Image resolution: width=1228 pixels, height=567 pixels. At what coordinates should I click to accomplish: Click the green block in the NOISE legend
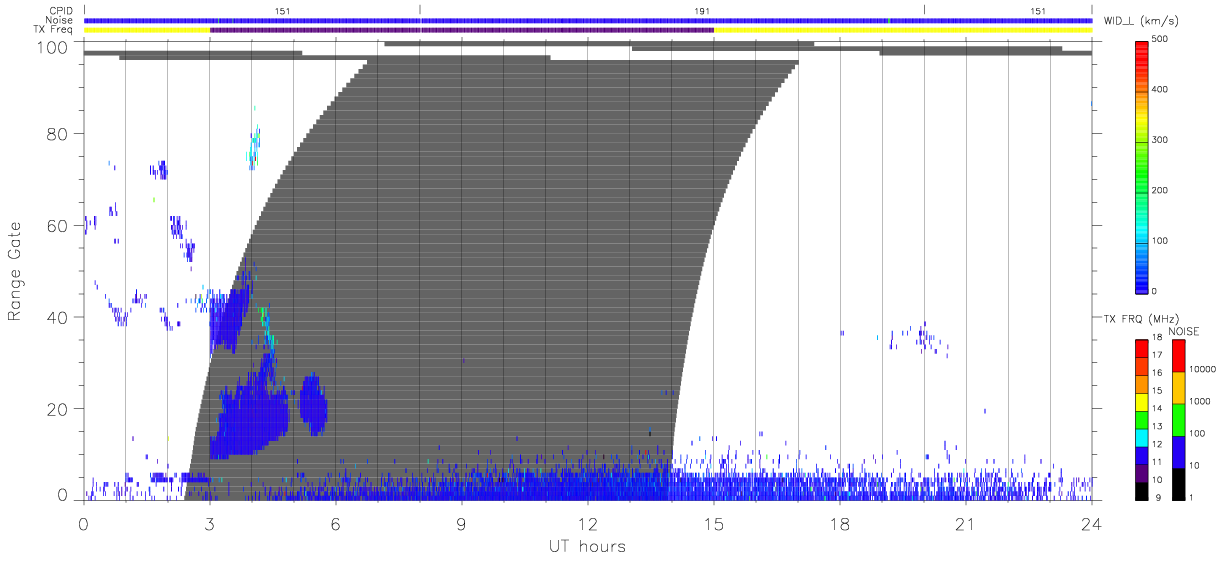click(x=1178, y=420)
